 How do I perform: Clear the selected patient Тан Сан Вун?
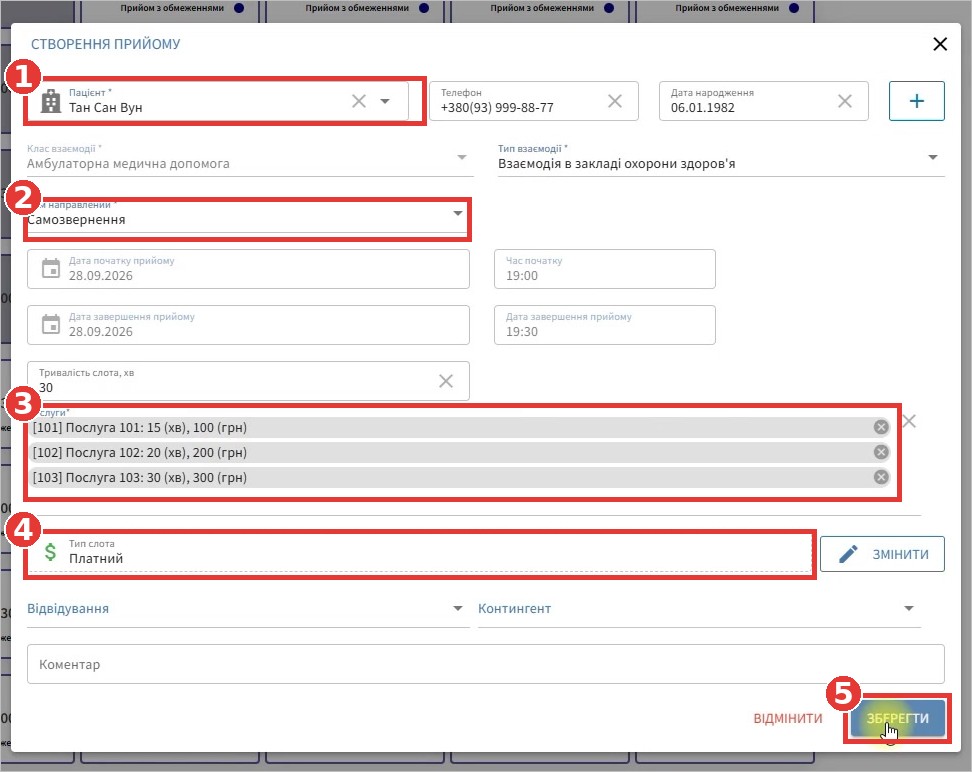pos(359,101)
